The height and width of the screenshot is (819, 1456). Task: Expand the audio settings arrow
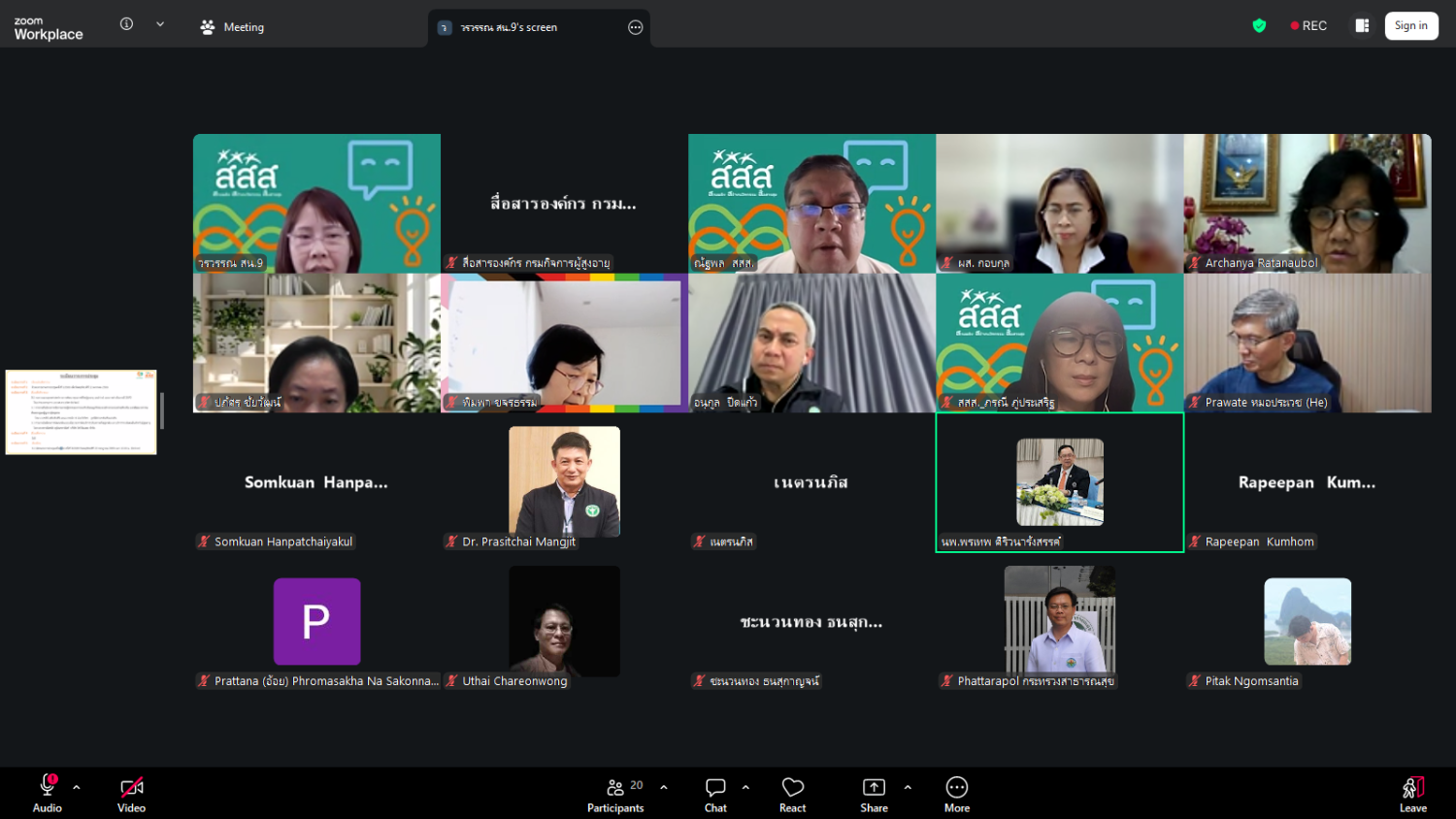(77, 787)
